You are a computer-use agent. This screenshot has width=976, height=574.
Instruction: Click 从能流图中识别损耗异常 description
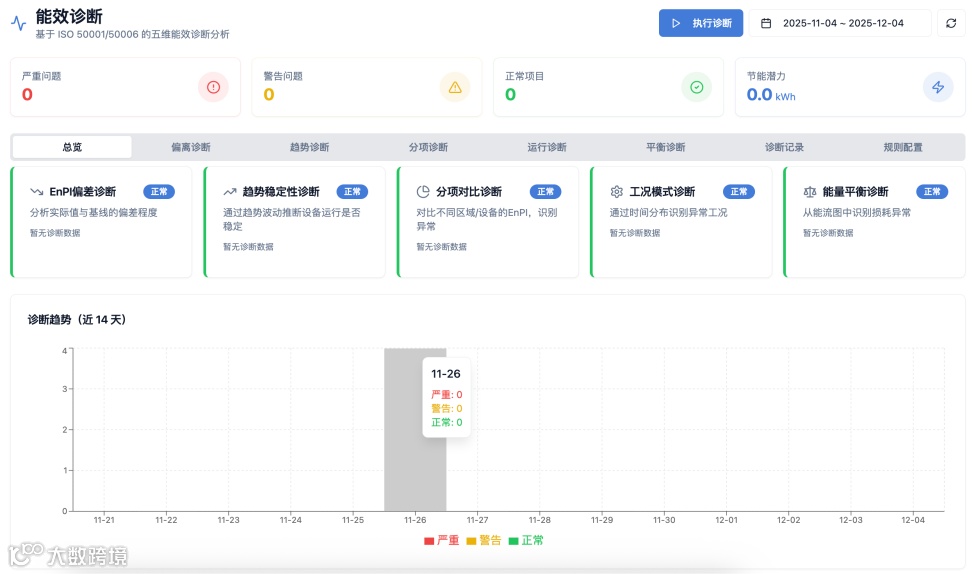pyautogui.click(x=856, y=212)
